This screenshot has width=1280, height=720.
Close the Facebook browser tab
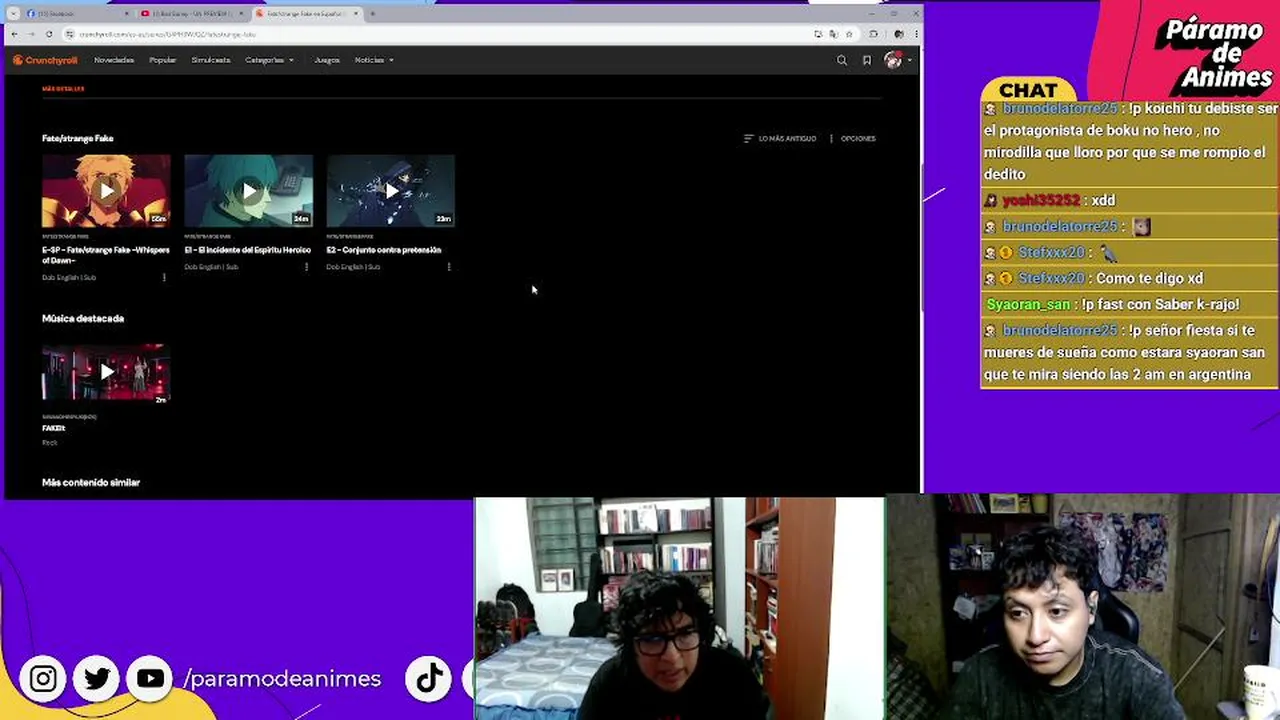pyautogui.click(x=127, y=13)
